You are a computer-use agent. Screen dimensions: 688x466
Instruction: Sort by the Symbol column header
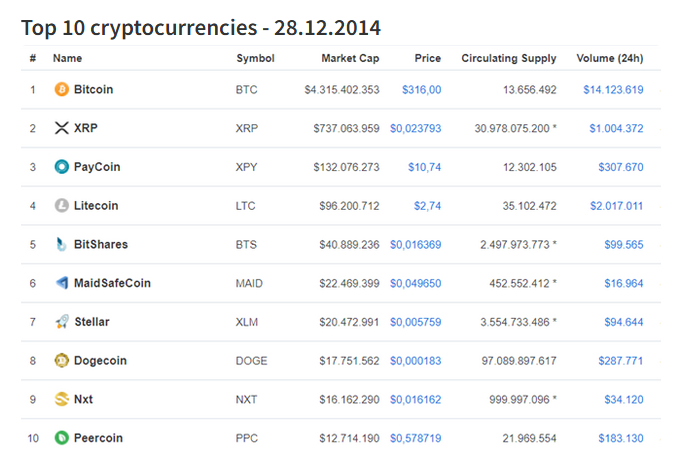tap(255, 58)
